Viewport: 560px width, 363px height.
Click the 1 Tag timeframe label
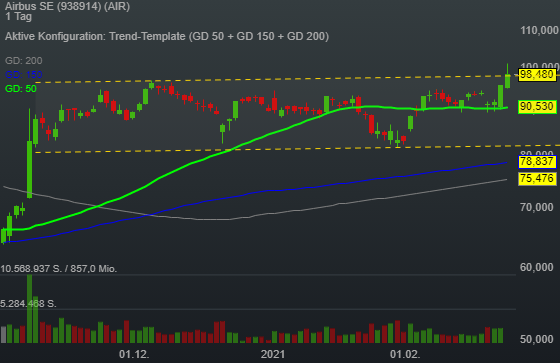pos(19,16)
